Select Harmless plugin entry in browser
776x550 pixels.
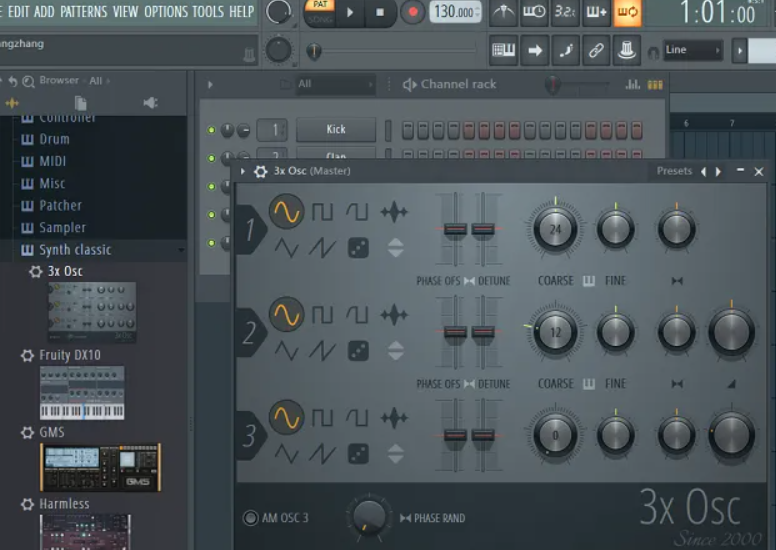pyautogui.click(x=64, y=504)
